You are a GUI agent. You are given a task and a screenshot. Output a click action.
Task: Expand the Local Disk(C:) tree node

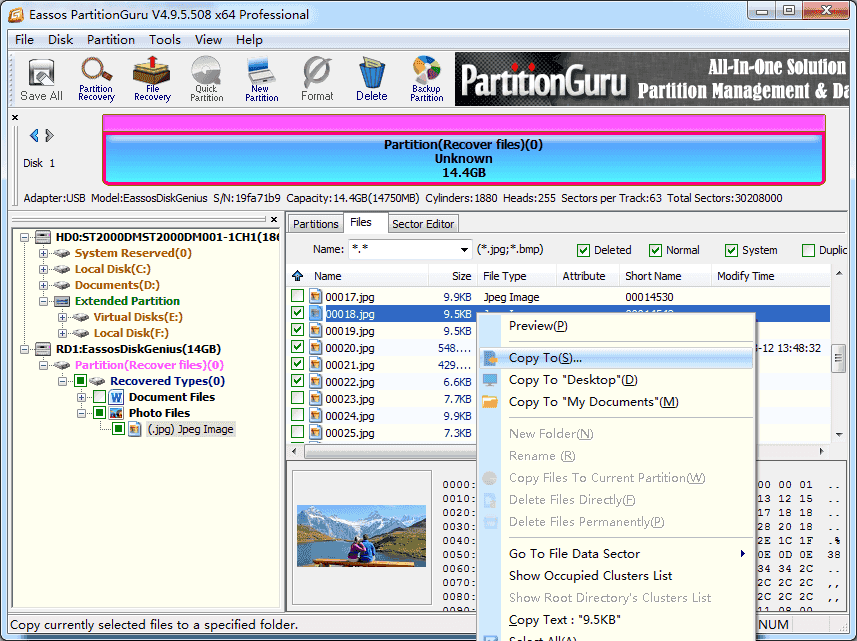coord(43,269)
